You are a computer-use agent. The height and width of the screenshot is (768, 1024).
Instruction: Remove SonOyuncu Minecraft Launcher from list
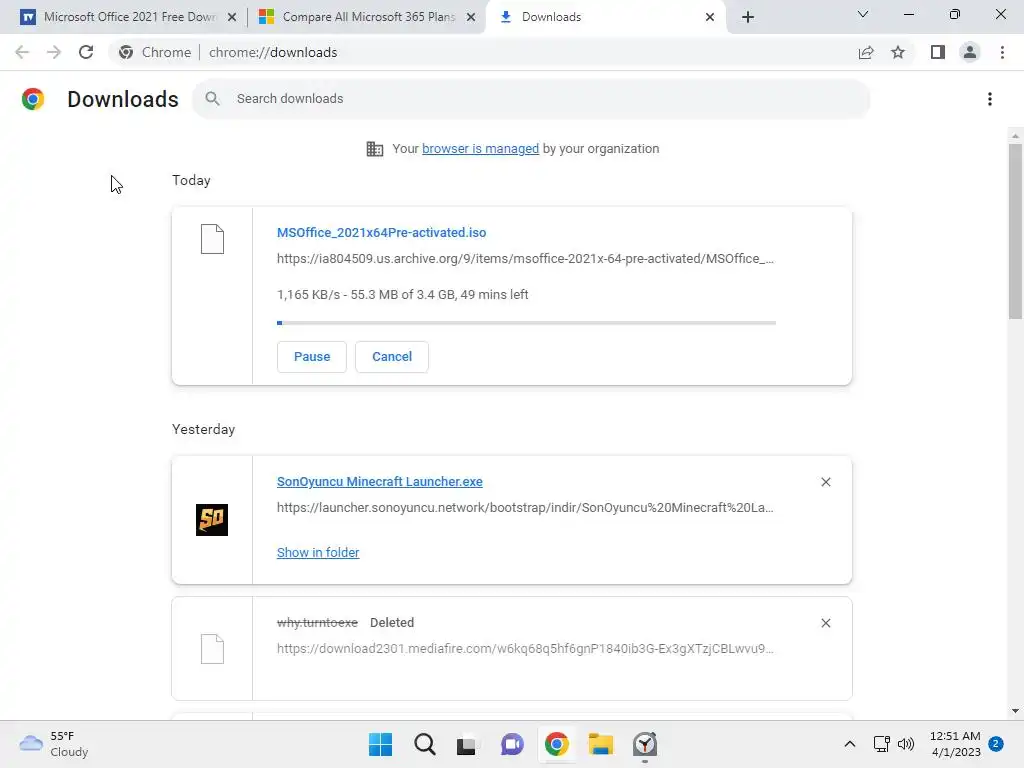(x=825, y=482)
